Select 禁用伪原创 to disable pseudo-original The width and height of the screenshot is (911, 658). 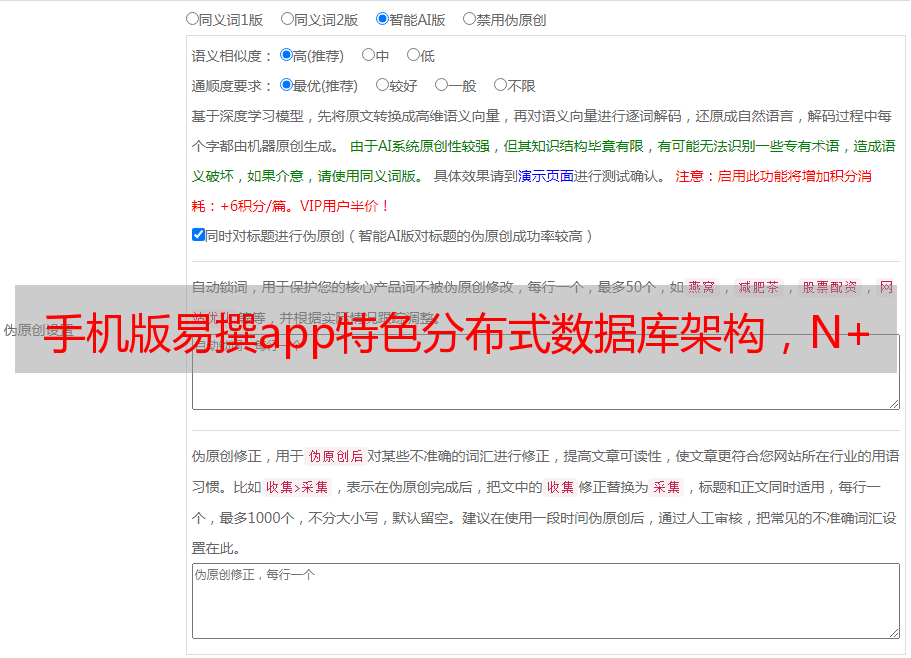coord(469,19)
